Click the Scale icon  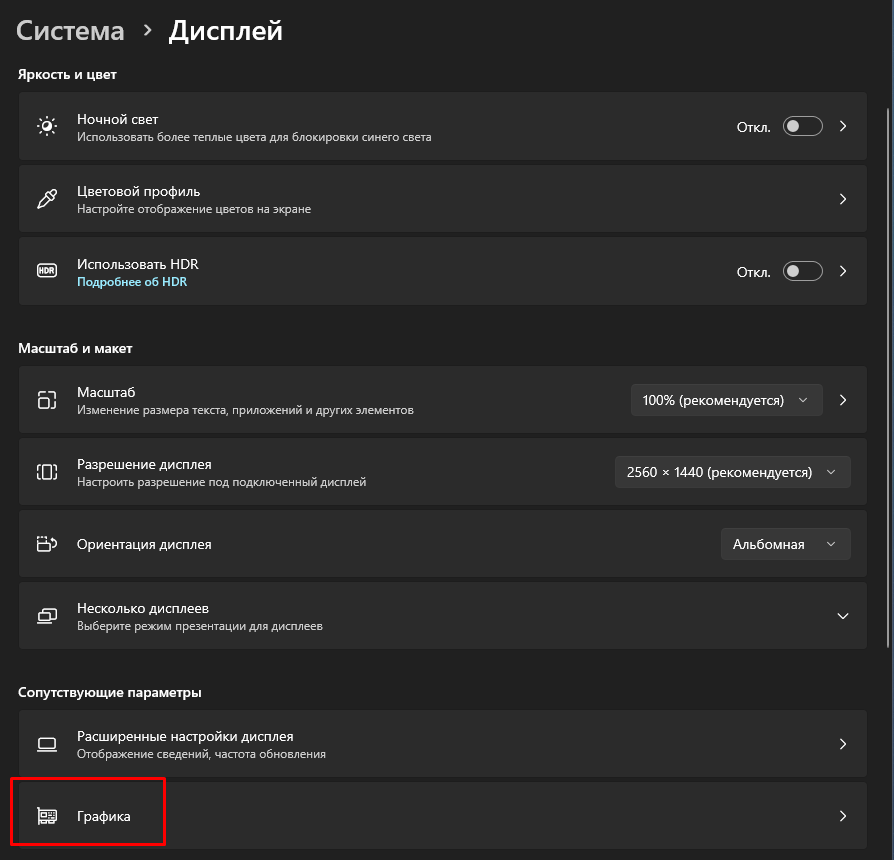tap(47, 400)
